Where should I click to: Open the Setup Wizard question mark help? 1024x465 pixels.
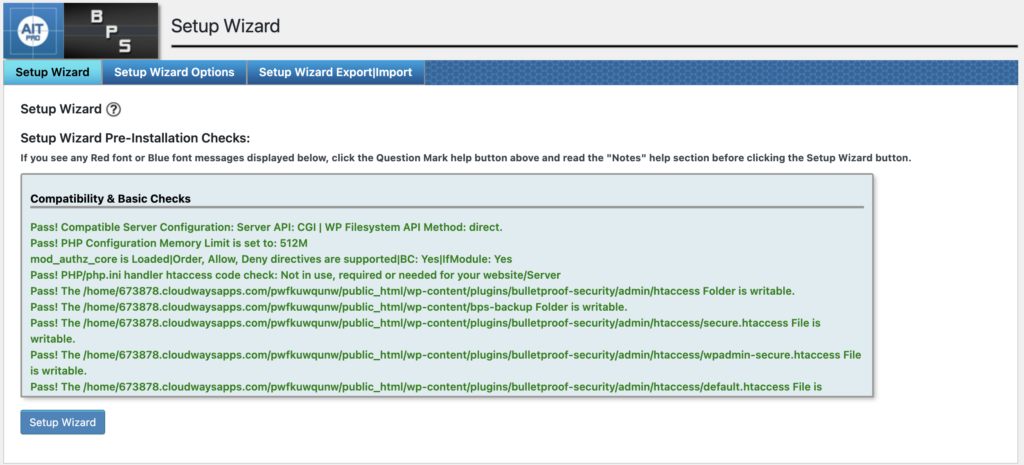pyautogui.click(x=114, y=110)
